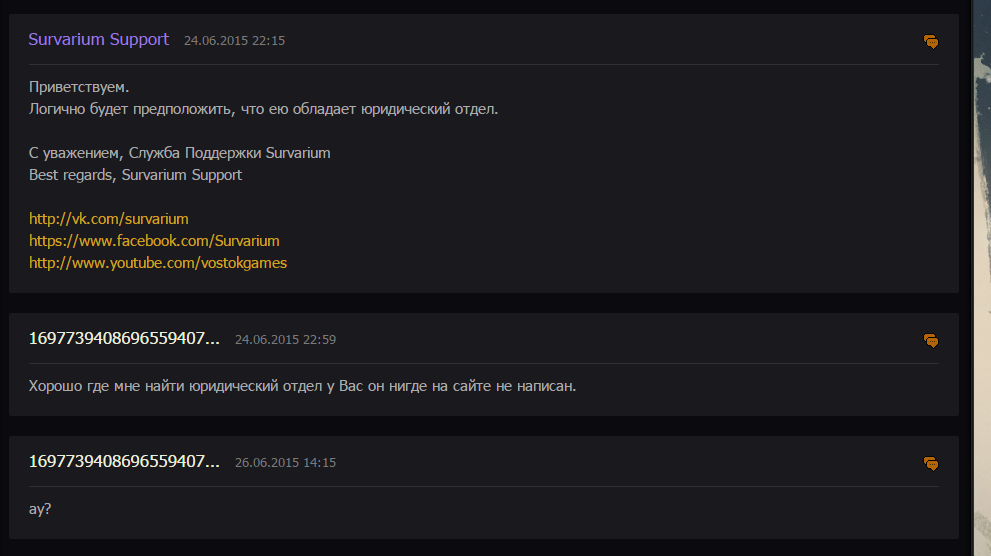
Task: Click the Survarium Support author name
Action: pos(99,40)
